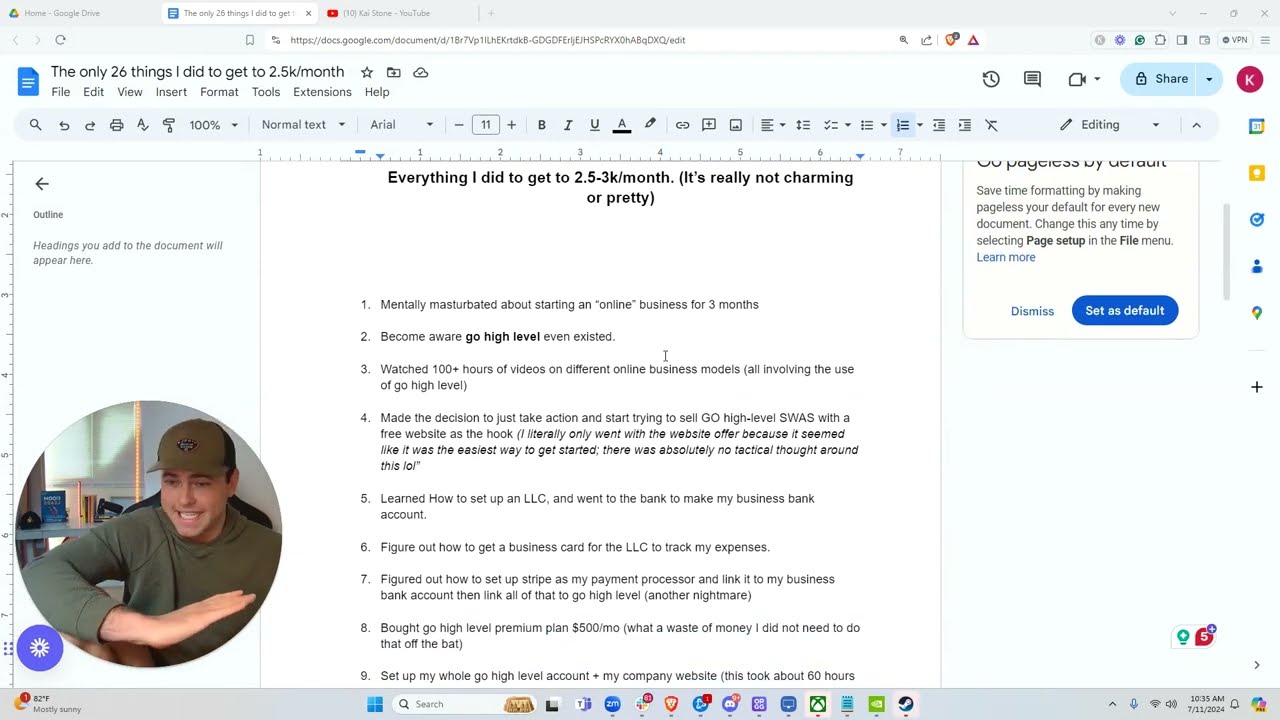Open the Editing mode dropdown
This screenshot has height=720, width=1280.
(1110, 125)
